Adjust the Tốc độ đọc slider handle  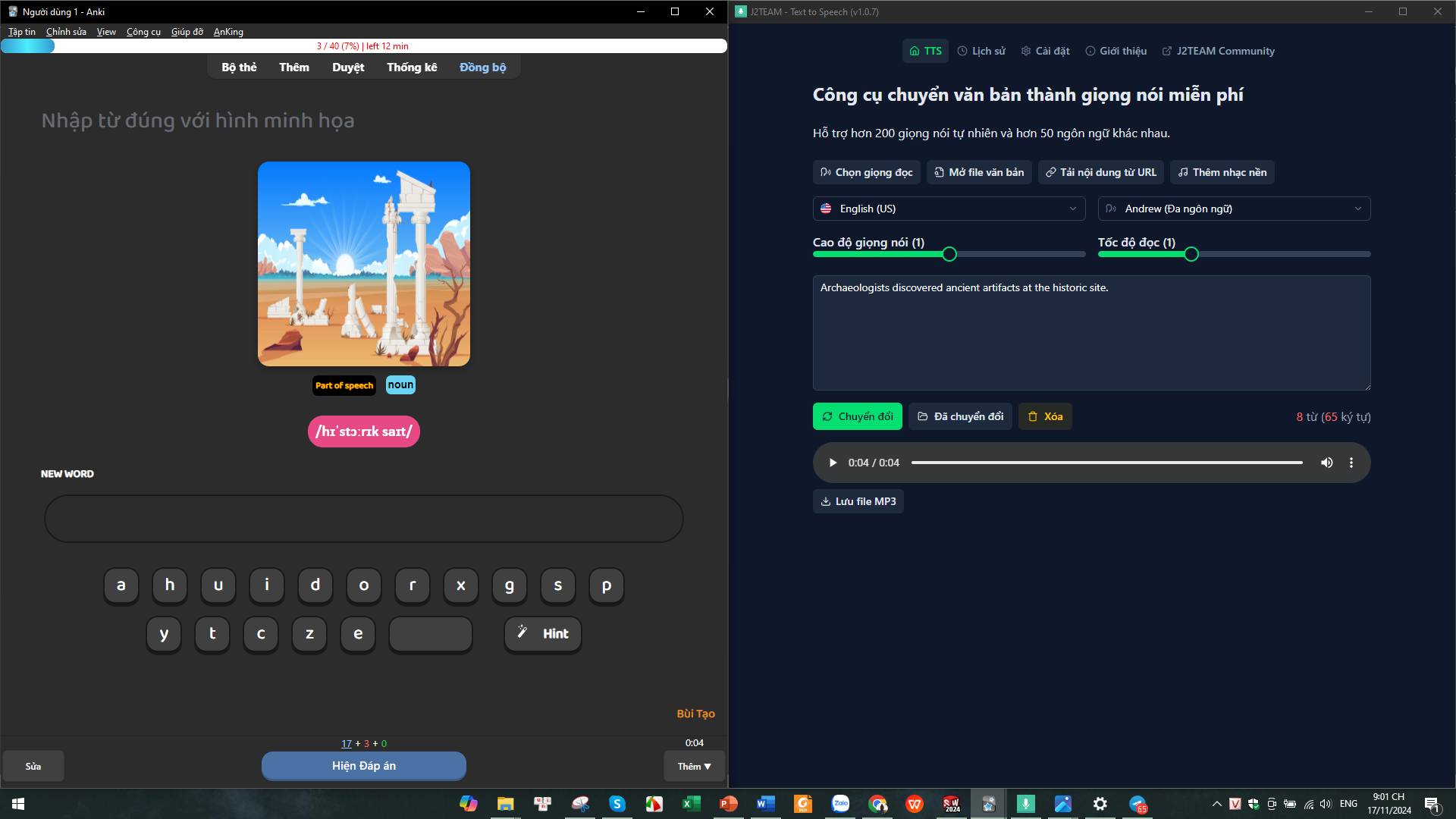1191,254
